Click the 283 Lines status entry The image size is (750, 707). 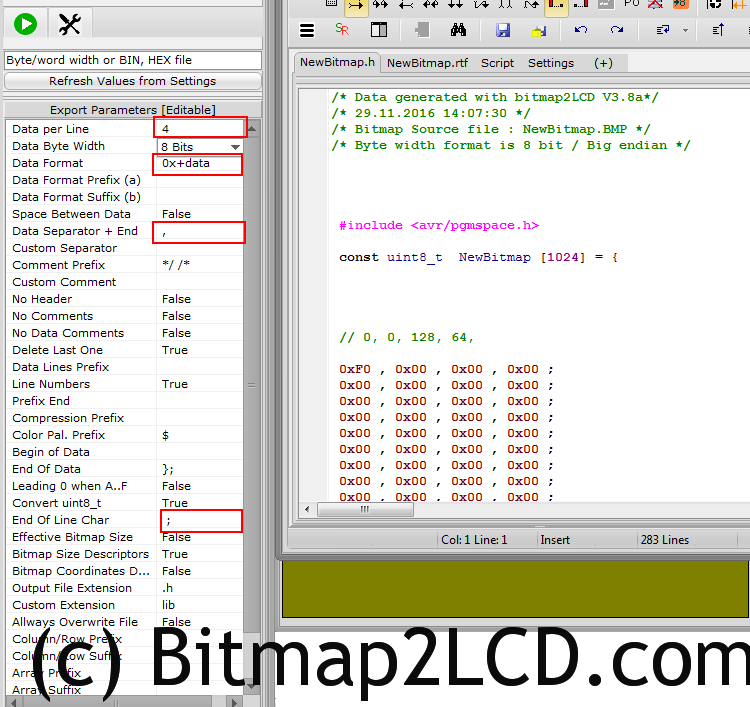point(665,540)
